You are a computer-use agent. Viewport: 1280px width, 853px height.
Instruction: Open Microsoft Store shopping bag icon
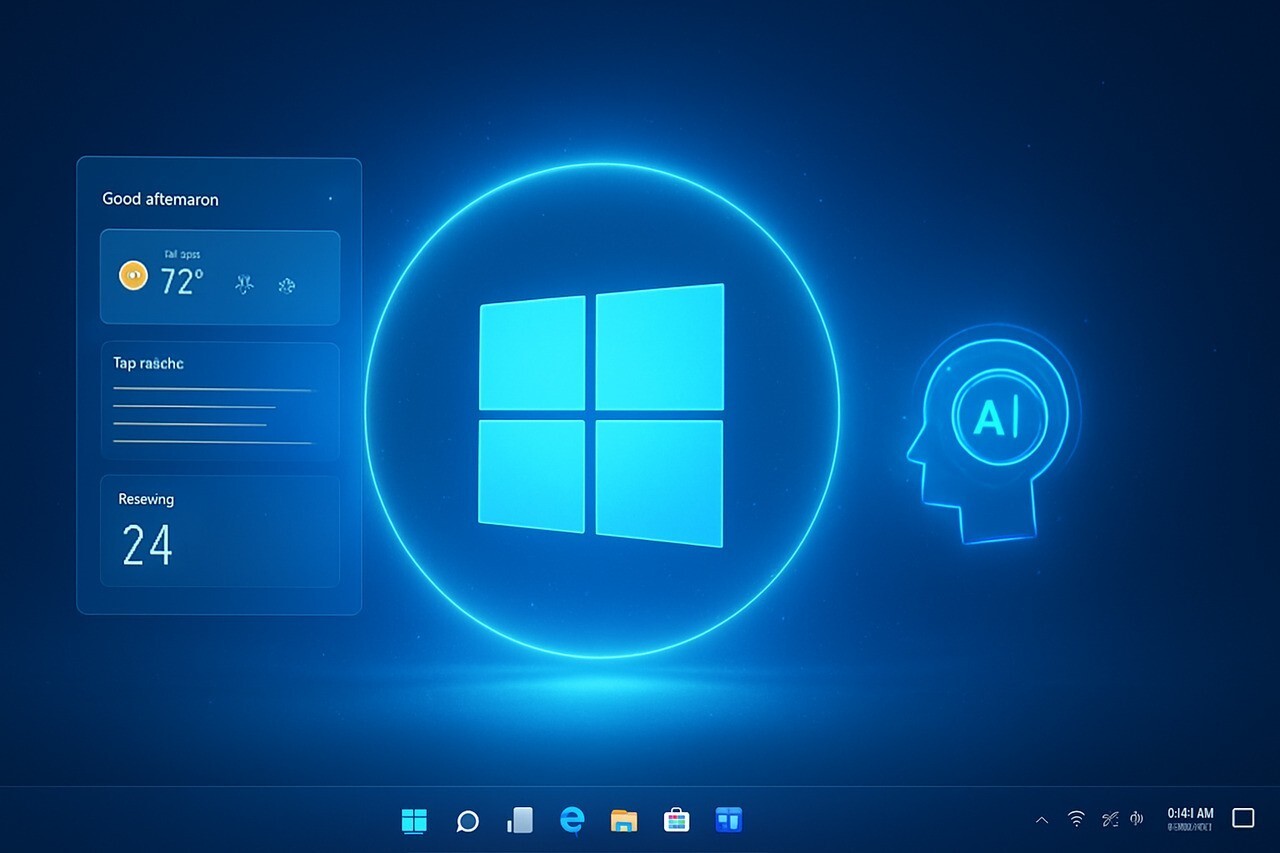(x=677, y=820)
